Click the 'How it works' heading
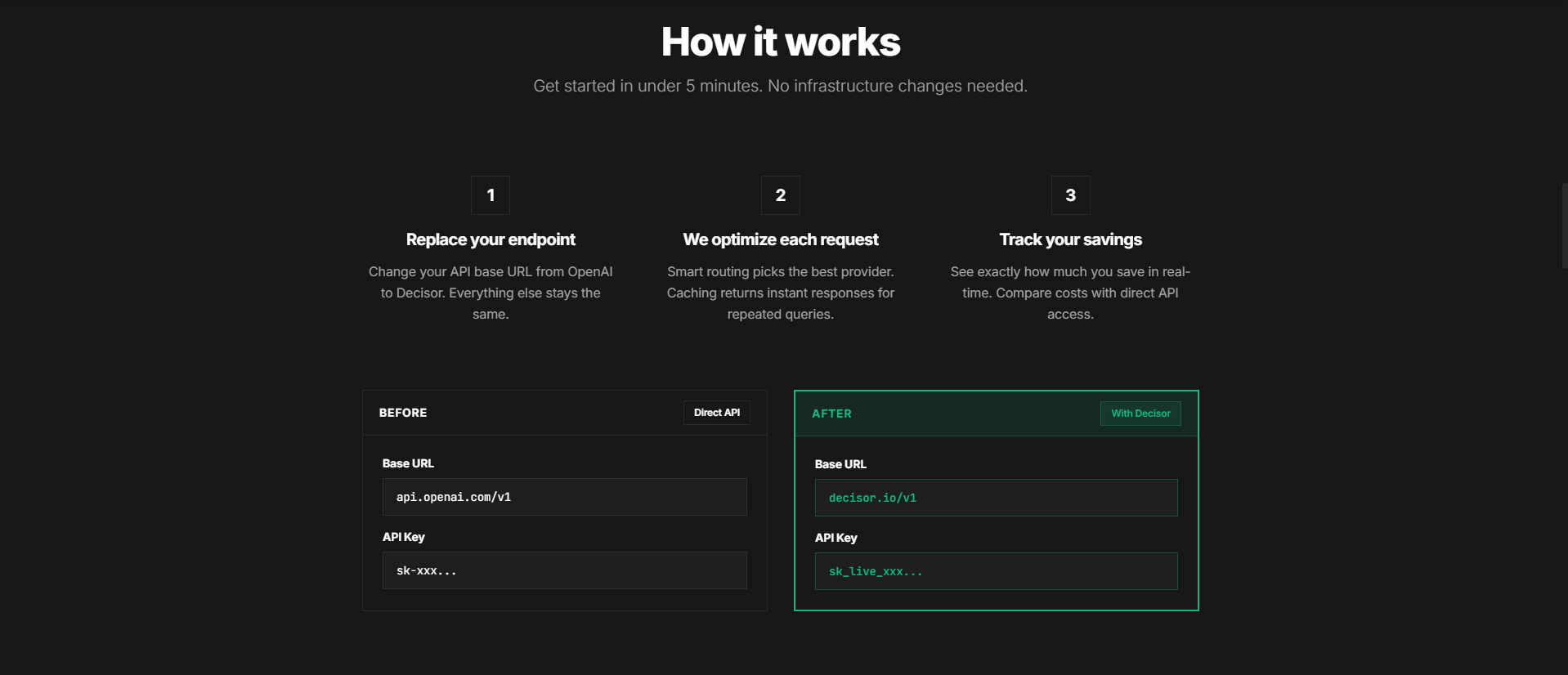 [781, 42]
